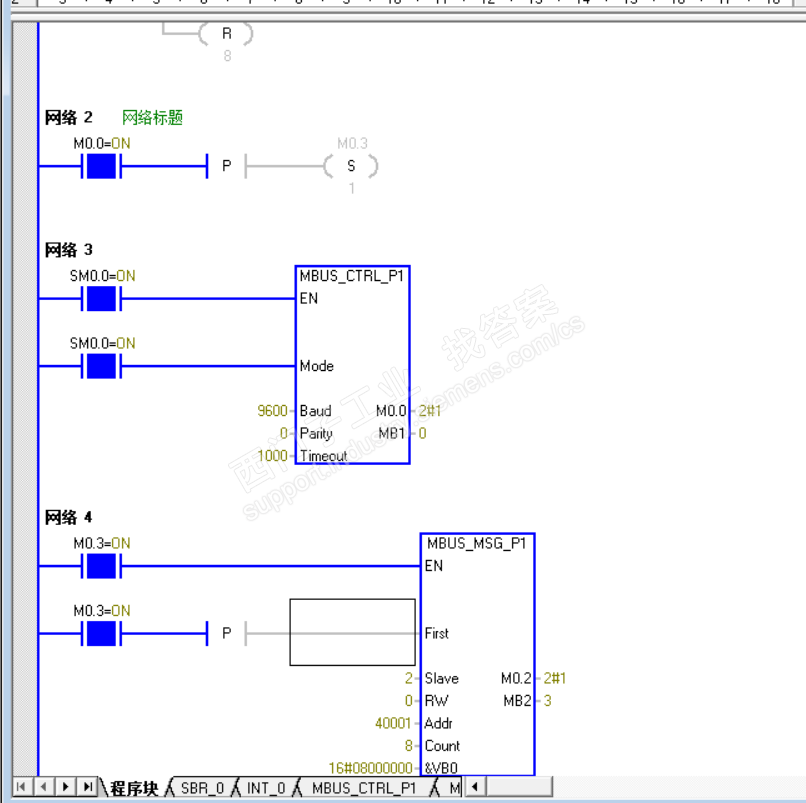This screenshot has width=806, height=803.
Task: Select the P edge element in Network 2
Action: pos(226,166)
